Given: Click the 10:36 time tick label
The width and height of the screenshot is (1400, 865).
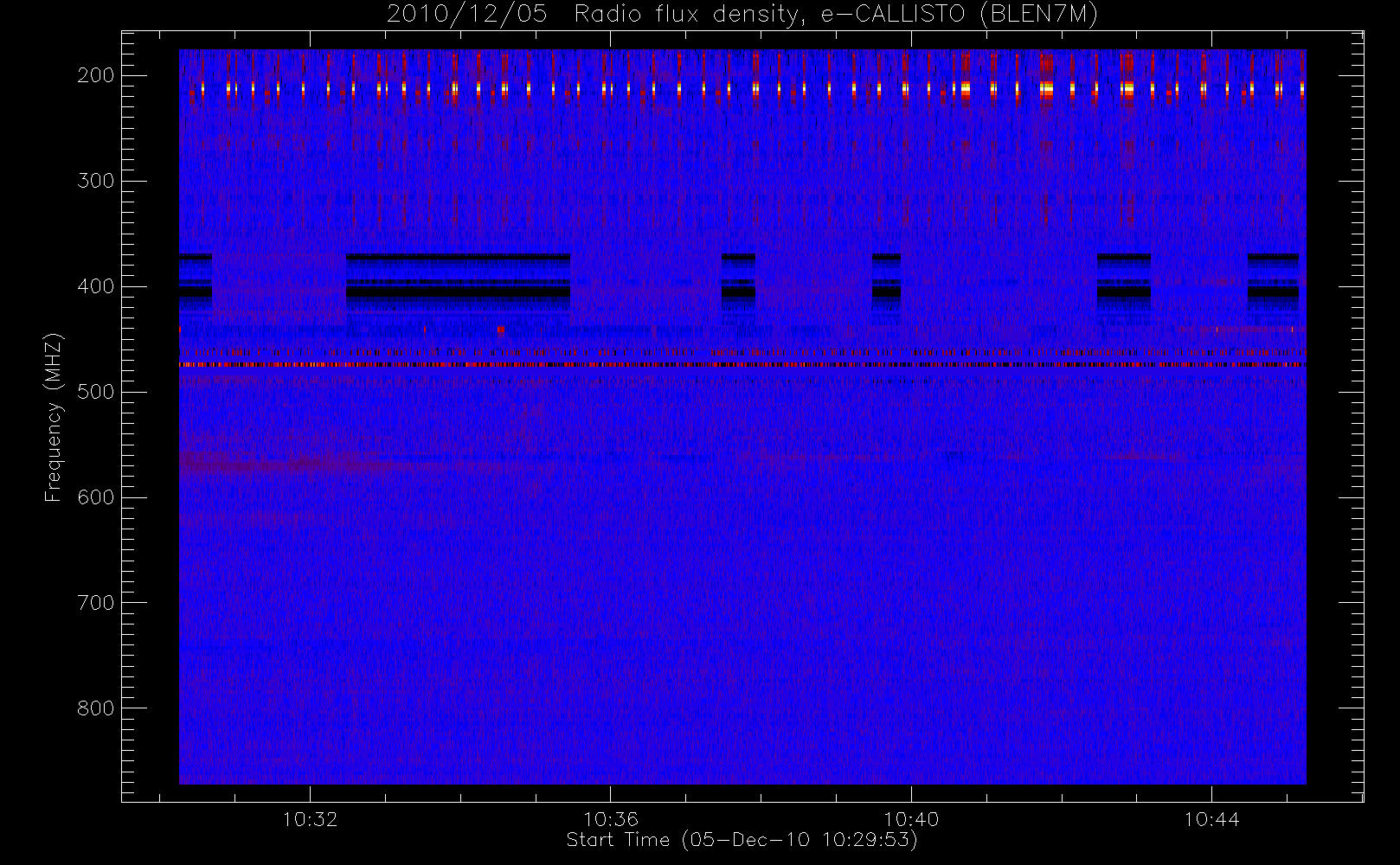Looking at the screenshot, I should click(x=611, y=819).
